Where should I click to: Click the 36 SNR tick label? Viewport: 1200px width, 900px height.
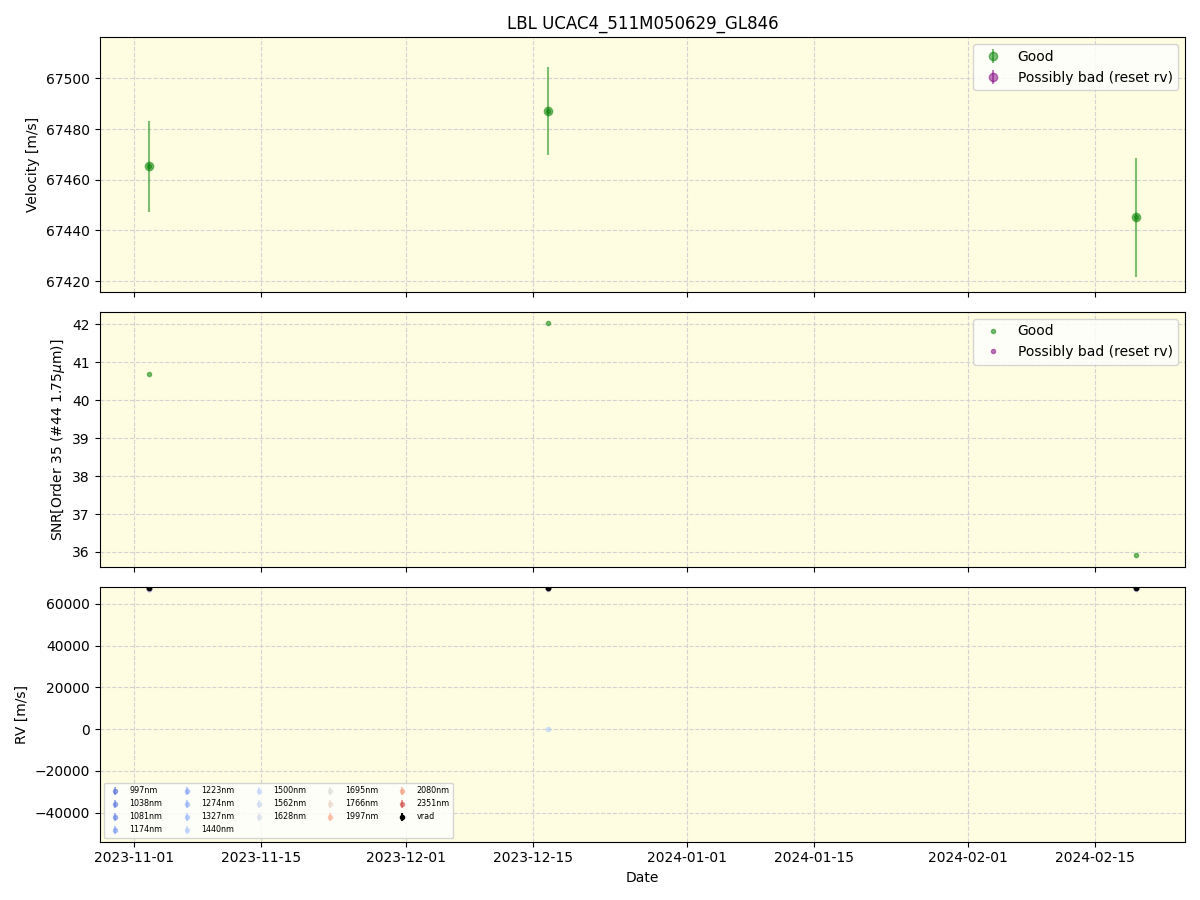click(x=83, y=553)
